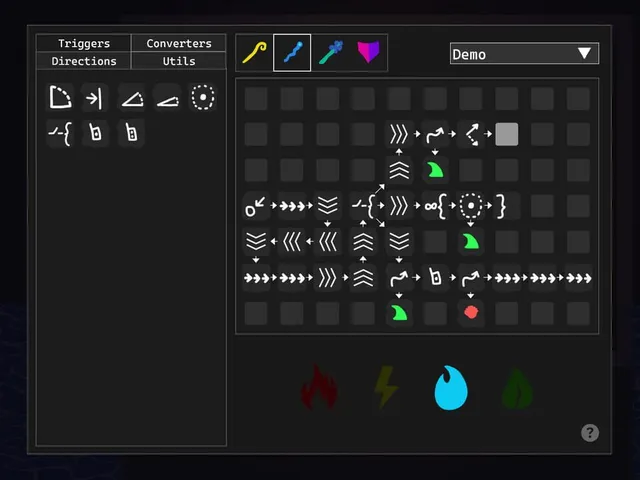The width and height of the screenshot is (640, 480).
Task: Select the red blob node
Action: pos(471,313)
